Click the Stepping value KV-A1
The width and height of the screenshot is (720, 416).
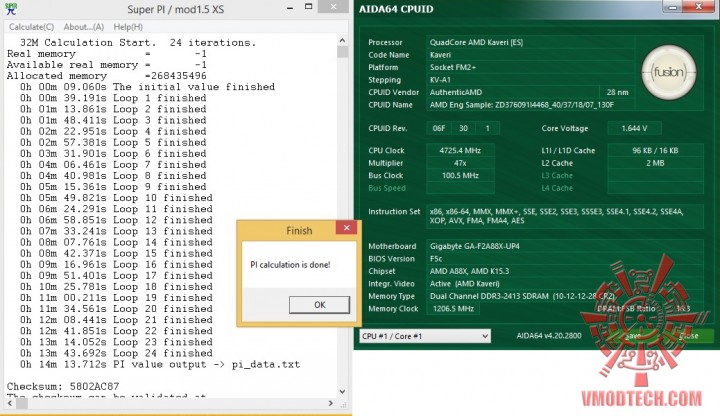(440, 79)
